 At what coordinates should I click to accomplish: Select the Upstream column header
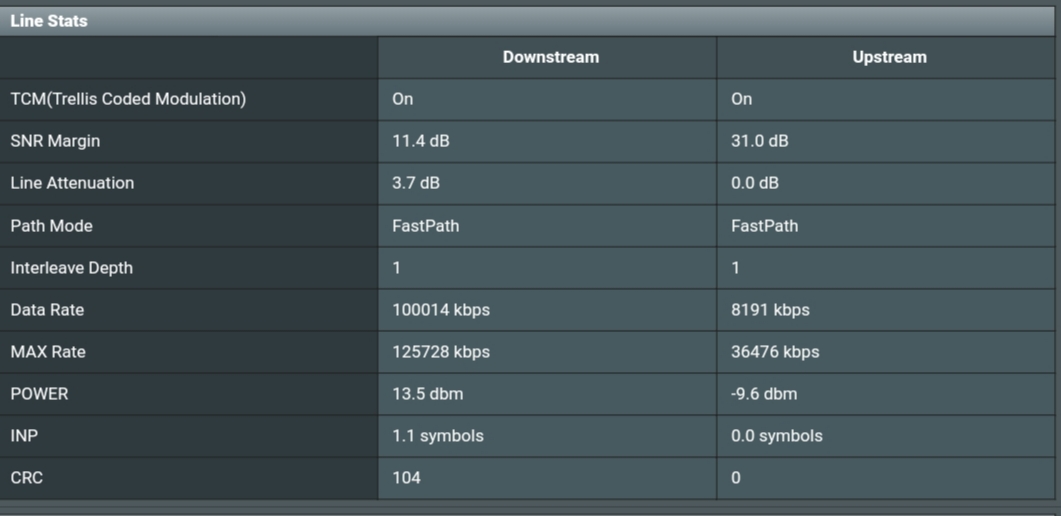(889, 57)
